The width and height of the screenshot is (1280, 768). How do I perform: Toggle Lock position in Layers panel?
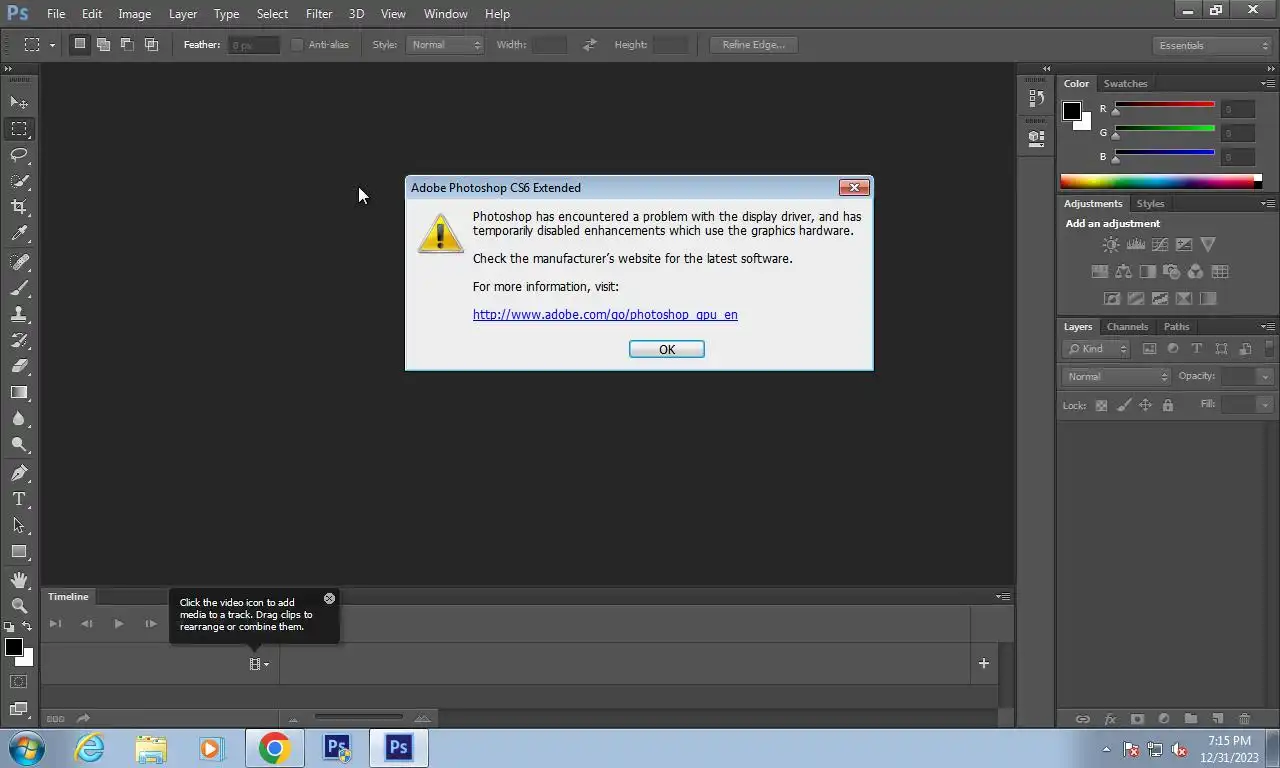1145,405
